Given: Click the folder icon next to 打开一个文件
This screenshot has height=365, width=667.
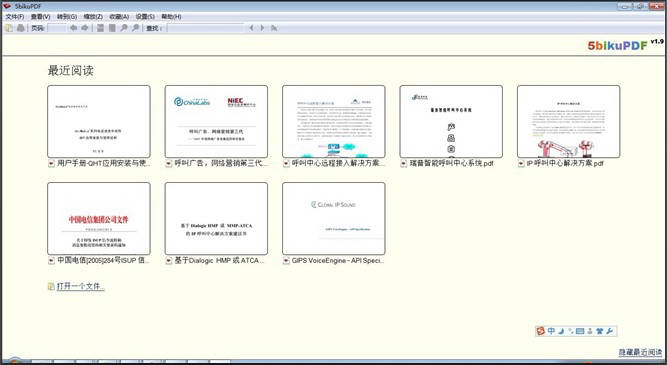Looking at the screenshot, I should pos(51,286).
